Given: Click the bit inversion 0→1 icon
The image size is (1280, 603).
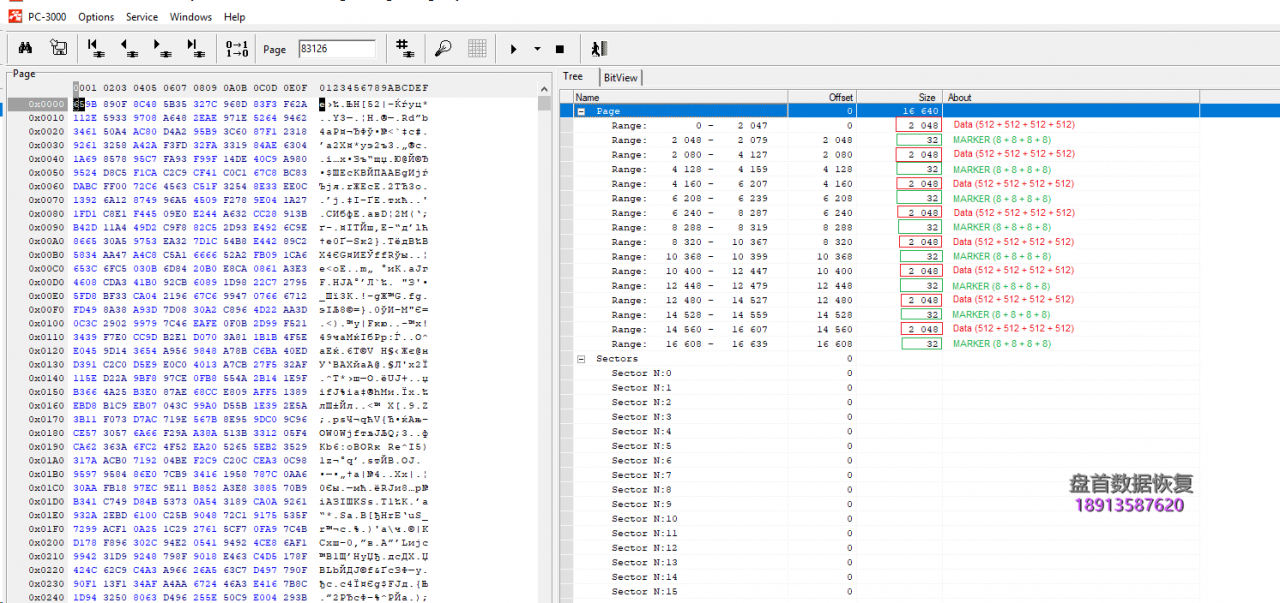Looking at the screenshot, I should [x=237, y=48].
